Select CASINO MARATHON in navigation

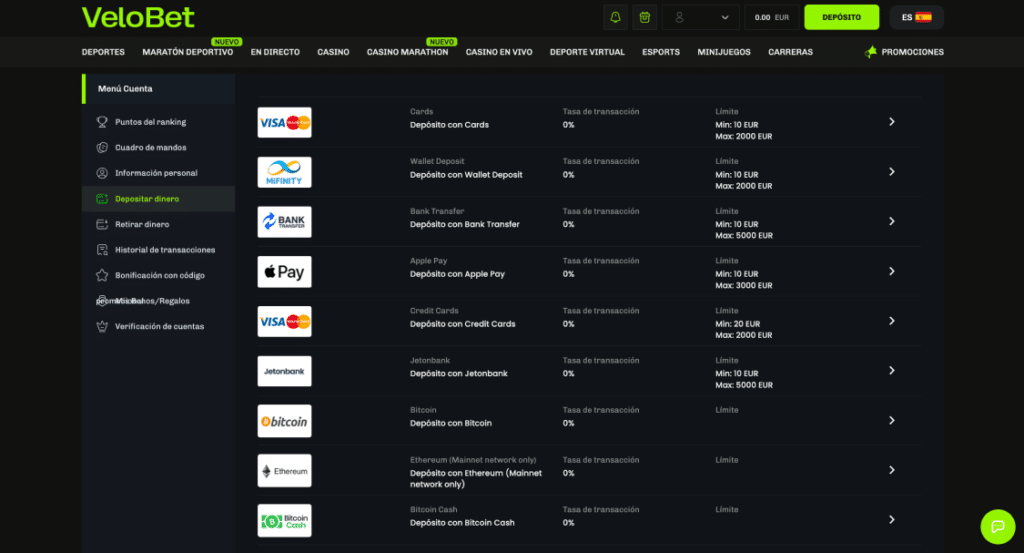click(x=408, y=52)
